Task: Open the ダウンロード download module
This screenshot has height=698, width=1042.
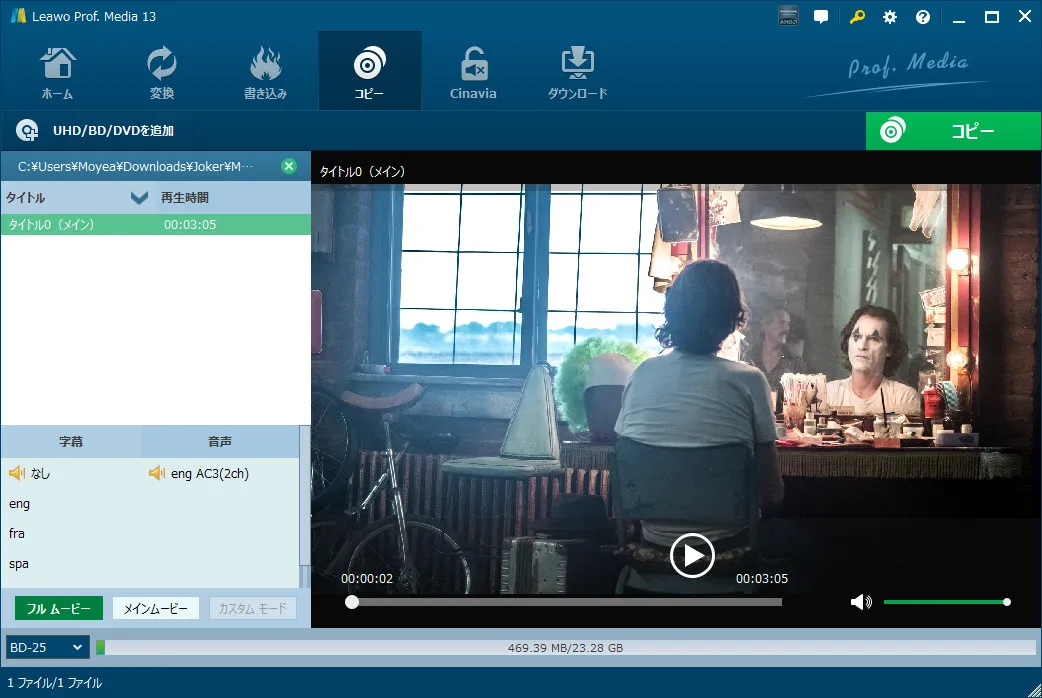Action: pyautogui.click(x=577, y=72)
